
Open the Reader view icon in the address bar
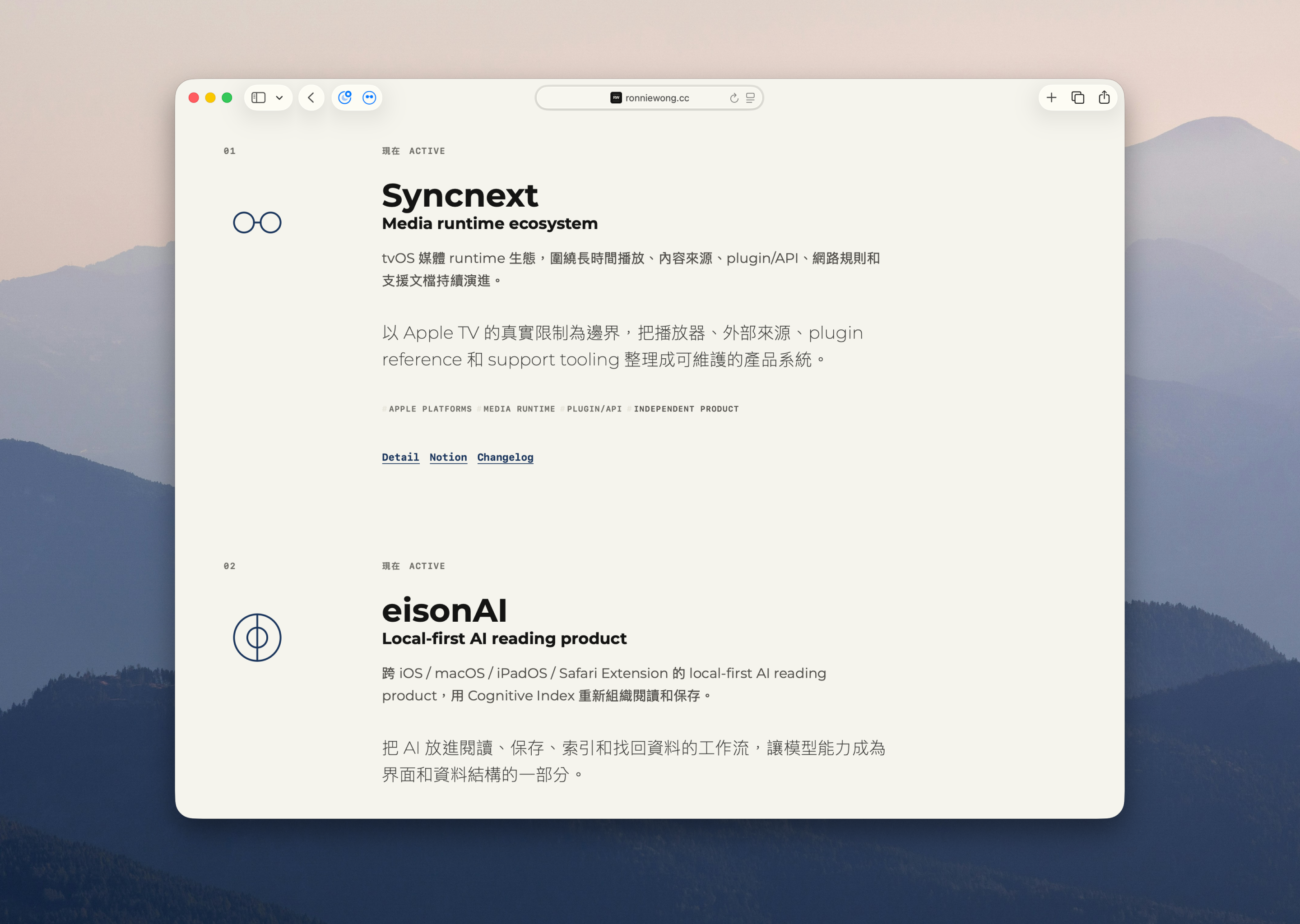point(750,98)
